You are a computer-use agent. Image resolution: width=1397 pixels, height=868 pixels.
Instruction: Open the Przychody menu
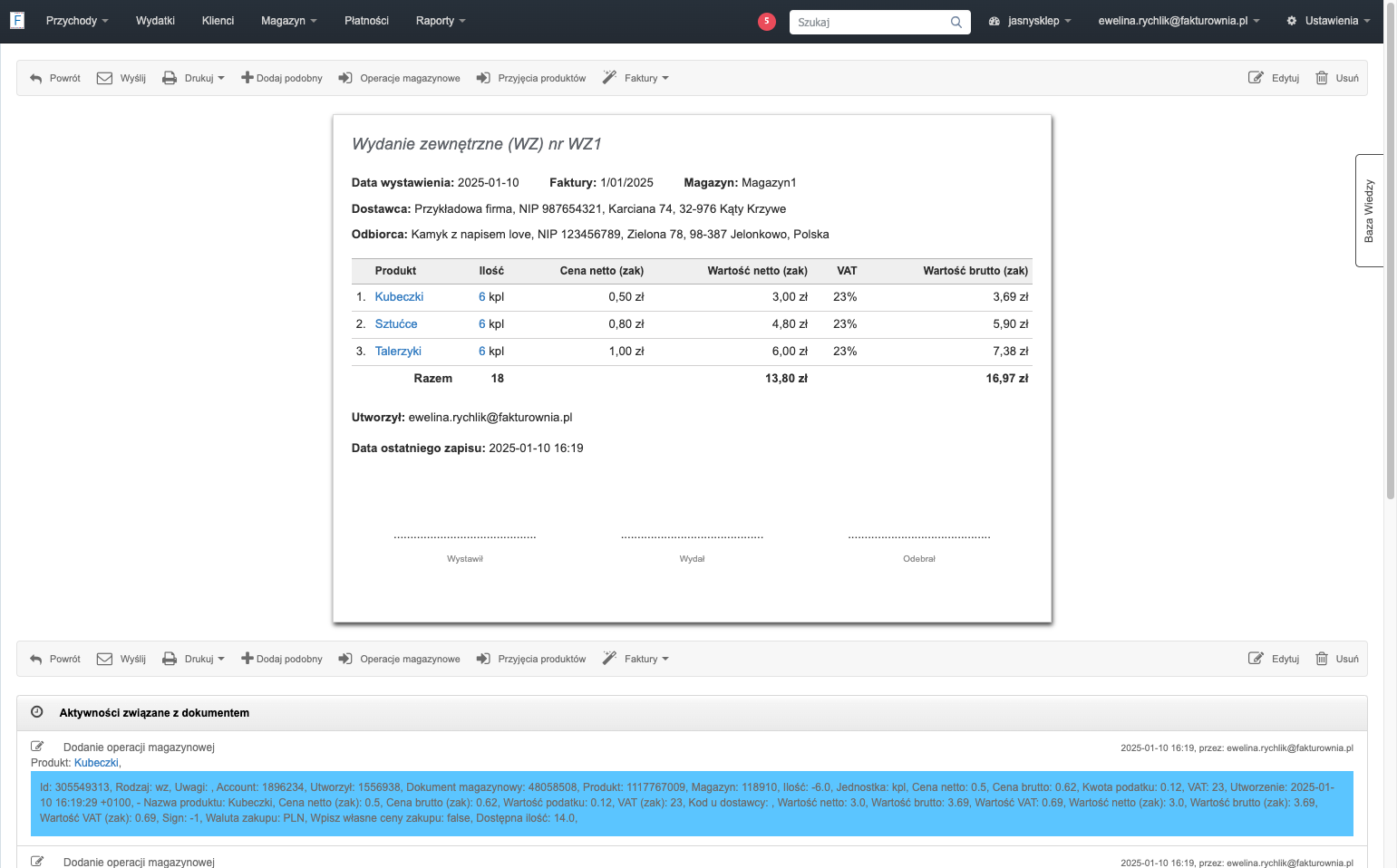point(77,21)
